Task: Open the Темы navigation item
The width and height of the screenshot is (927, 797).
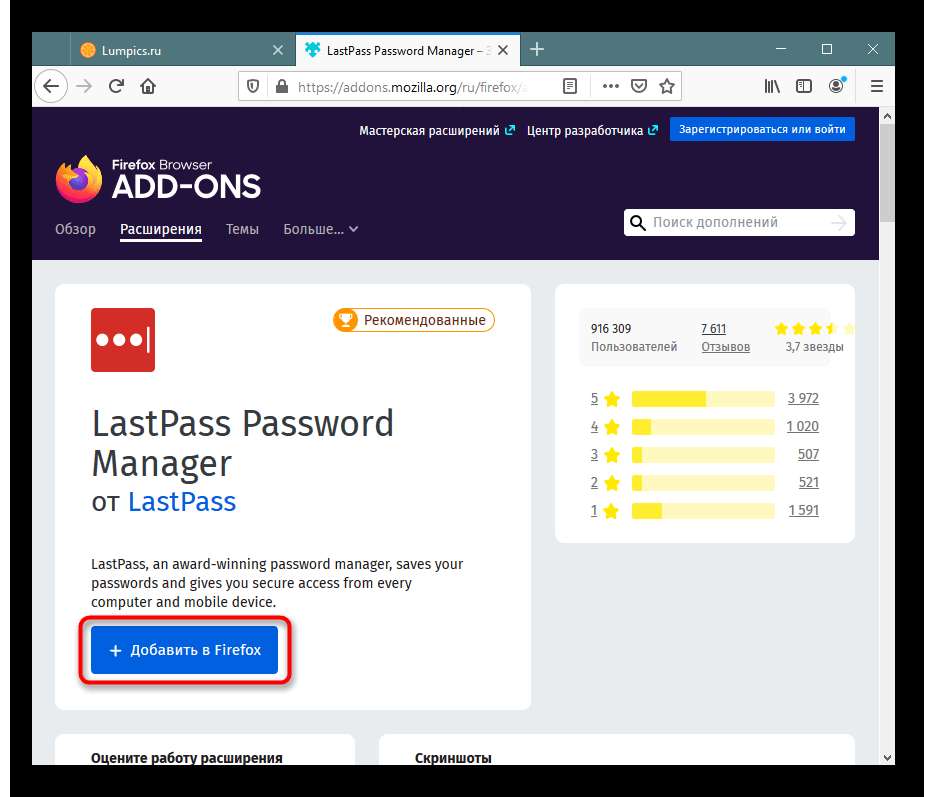Action: pos(242,229)
